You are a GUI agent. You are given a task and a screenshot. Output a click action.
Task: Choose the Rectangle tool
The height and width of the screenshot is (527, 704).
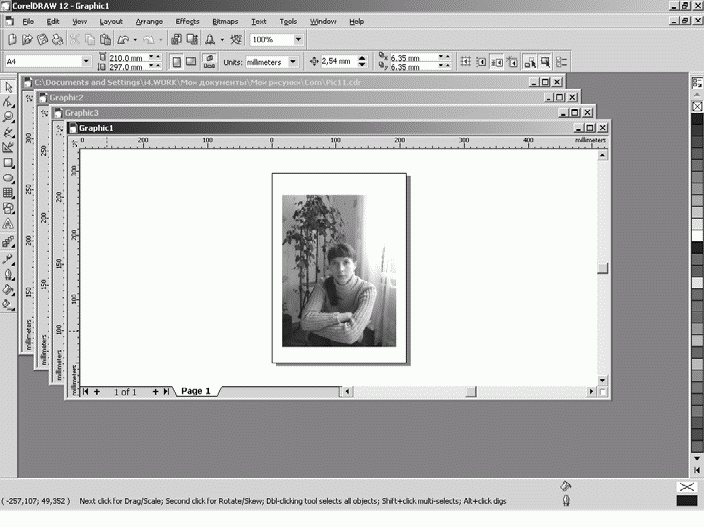pyautogui.click(x=8, y=162)
